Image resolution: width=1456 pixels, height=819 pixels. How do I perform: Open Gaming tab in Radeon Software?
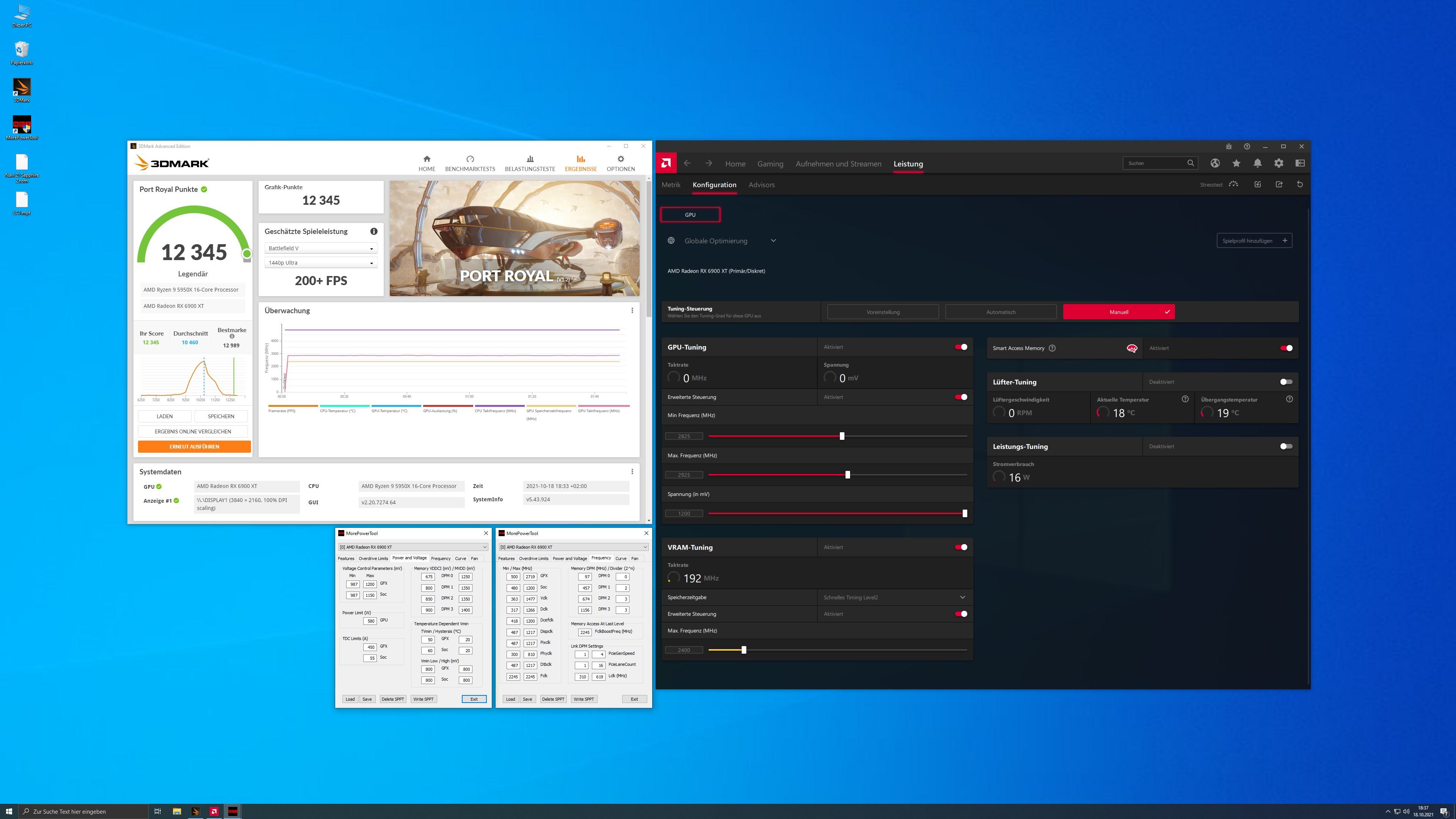pos(770,164)
